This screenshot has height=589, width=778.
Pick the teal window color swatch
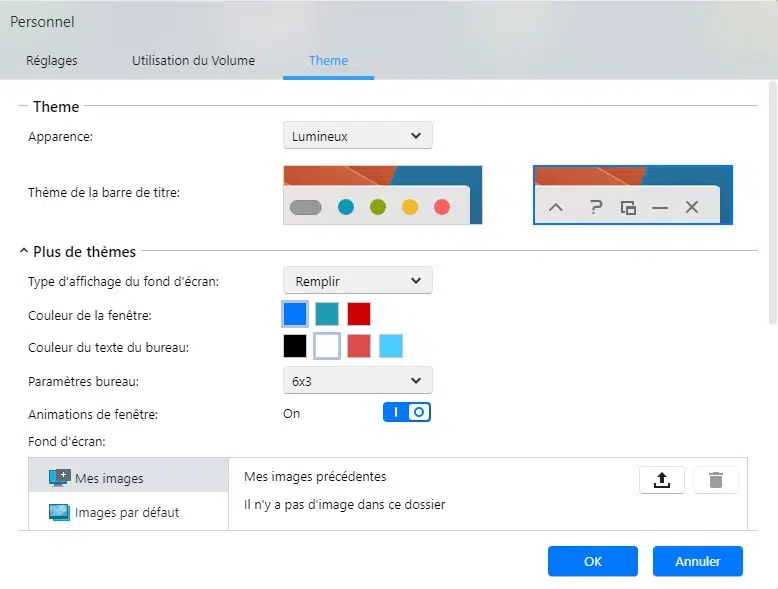326,314
